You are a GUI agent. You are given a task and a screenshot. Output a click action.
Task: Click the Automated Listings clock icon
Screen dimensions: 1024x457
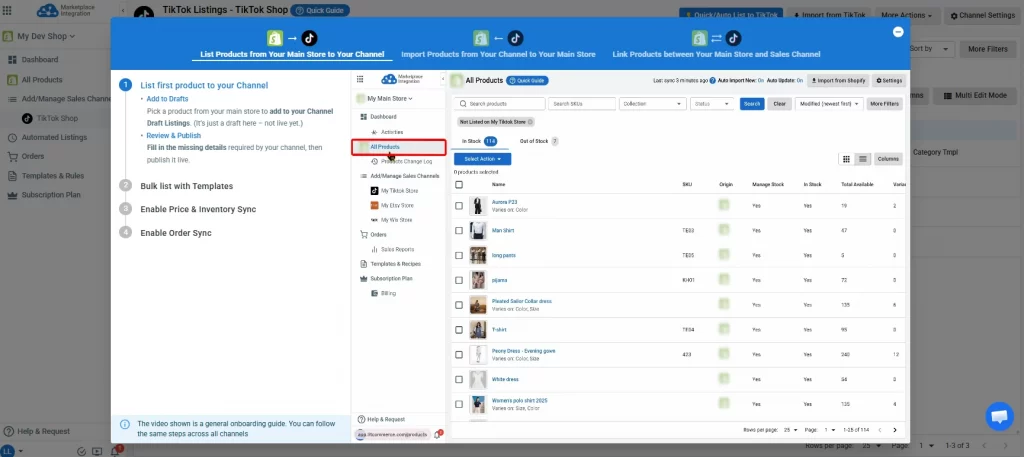point(12,138)
